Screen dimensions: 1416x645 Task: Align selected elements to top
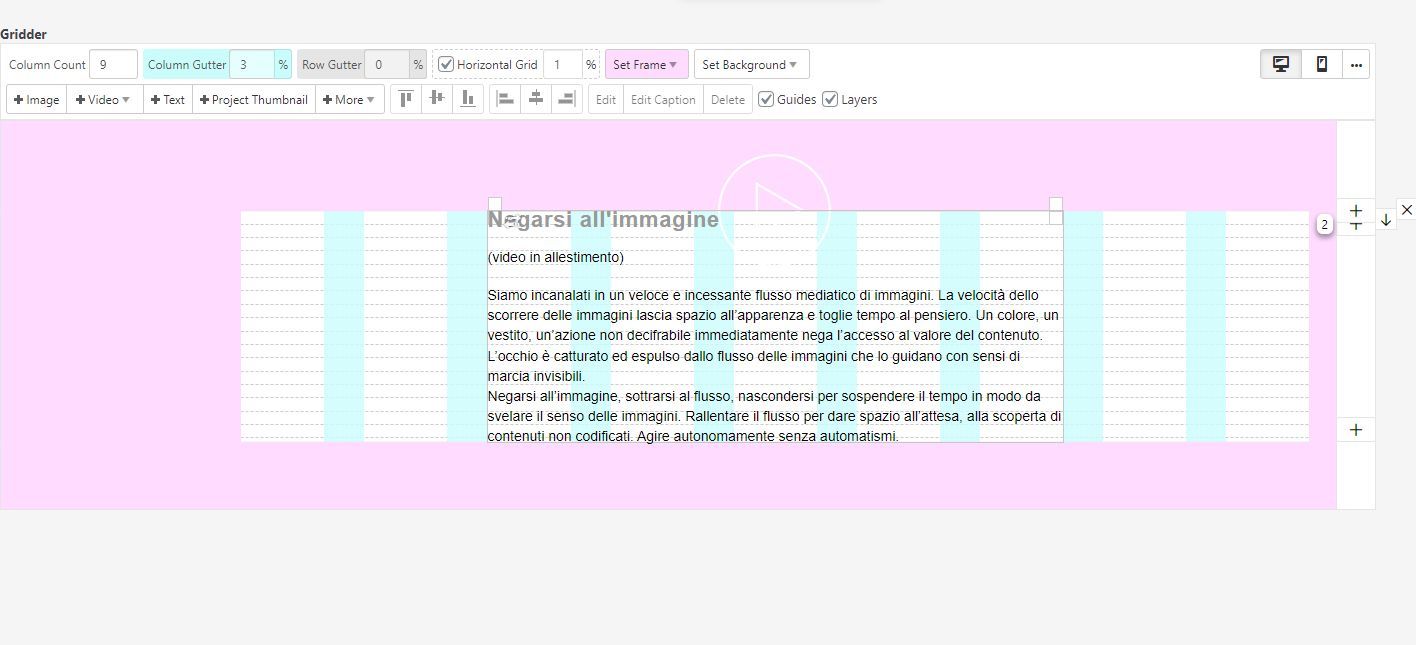point(406,99)
